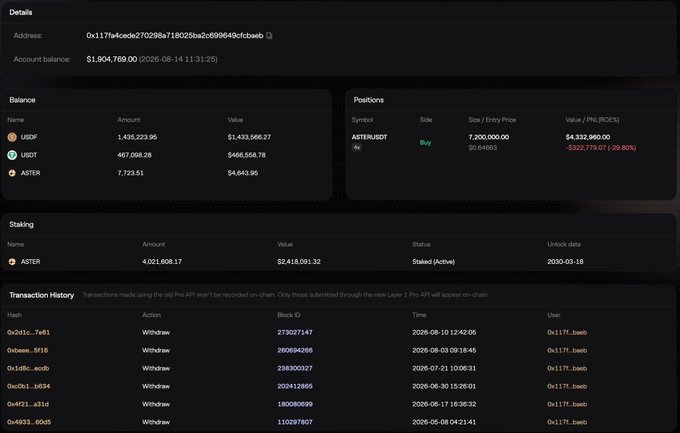The width and height of the screenshot is (680, 433).
Task: Click the USDT coin icon
Action: [12, 155]
